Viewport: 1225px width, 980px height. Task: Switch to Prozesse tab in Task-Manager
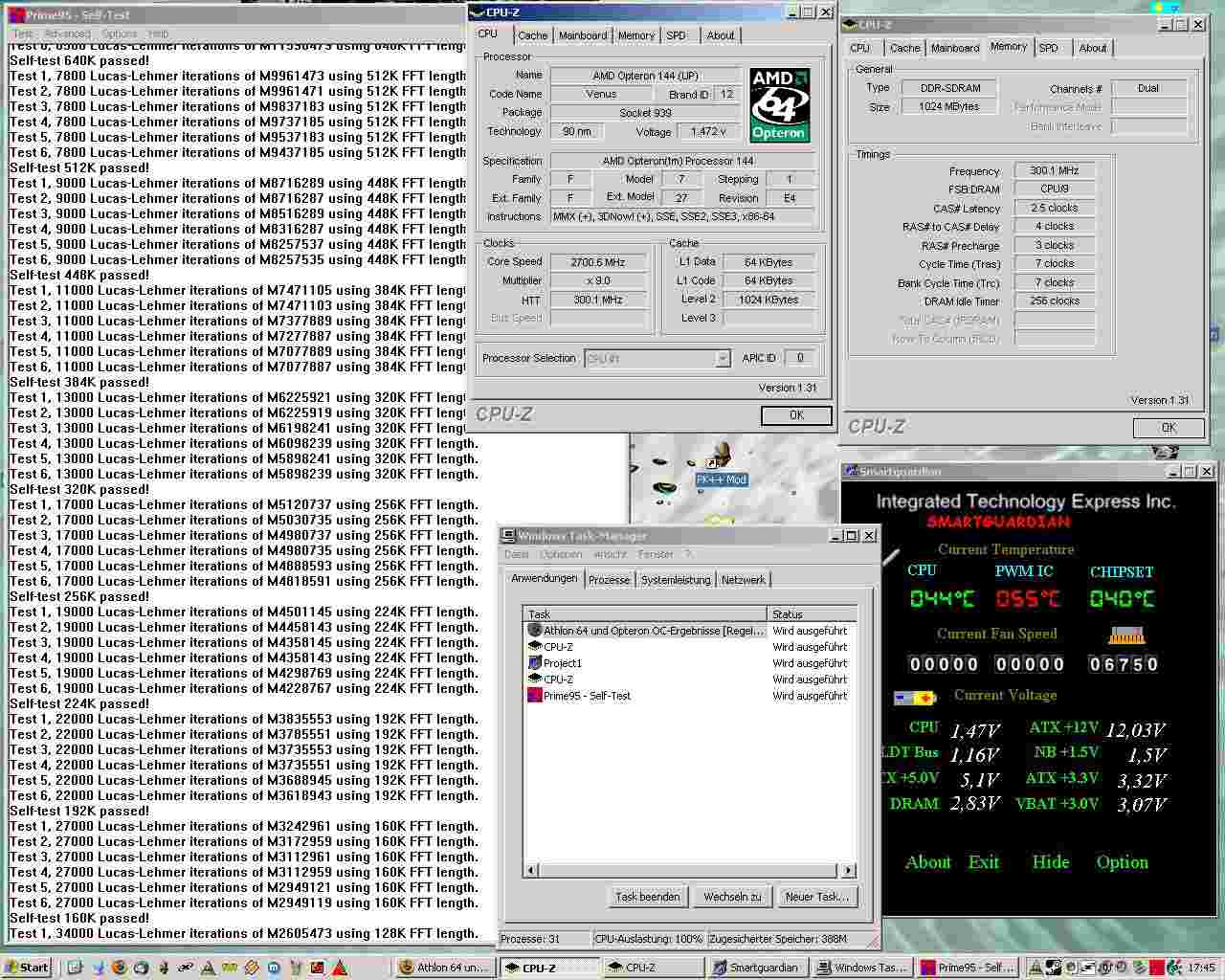point(609,580)
